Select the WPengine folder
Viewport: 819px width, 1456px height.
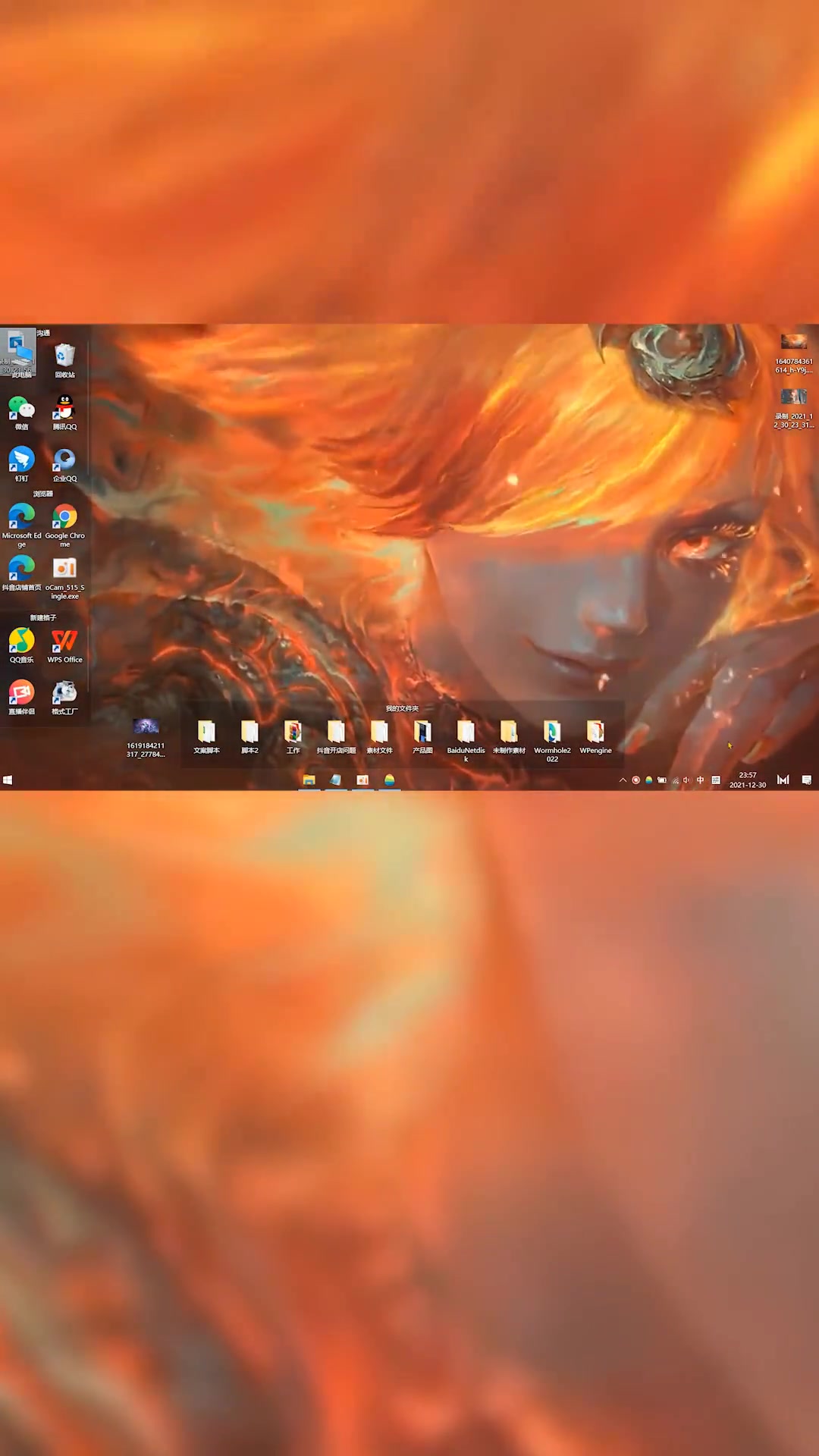(x=595, y=737)
